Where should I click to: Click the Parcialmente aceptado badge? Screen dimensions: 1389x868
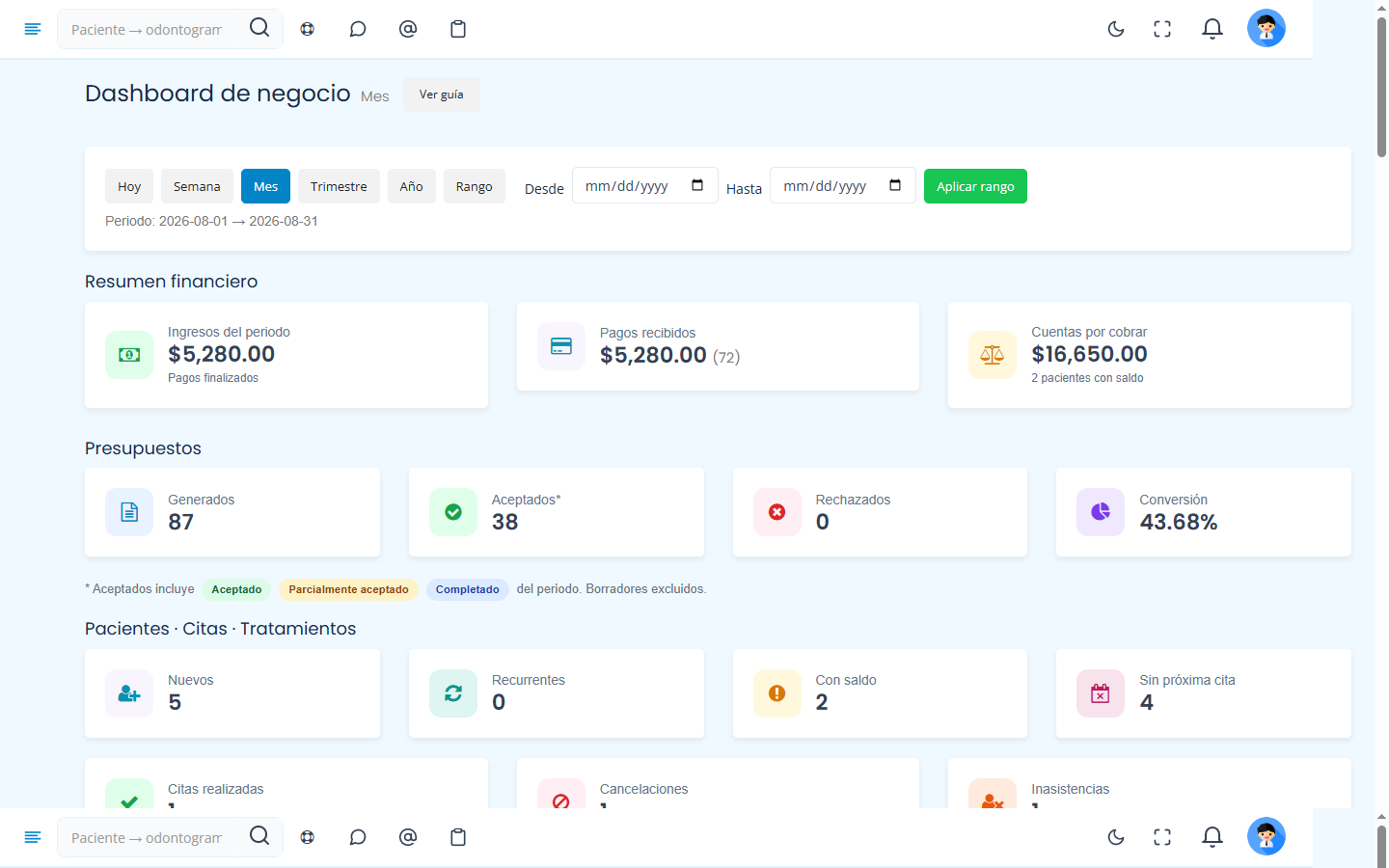348,589
